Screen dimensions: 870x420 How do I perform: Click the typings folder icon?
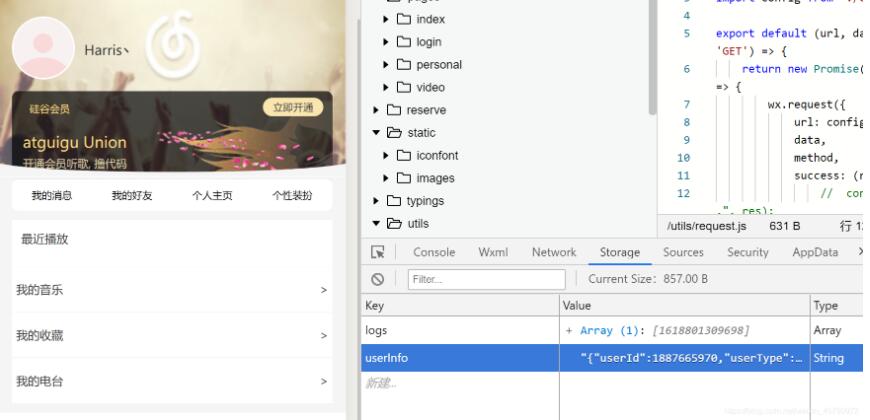pyautogui.click(x=394, y=201)
